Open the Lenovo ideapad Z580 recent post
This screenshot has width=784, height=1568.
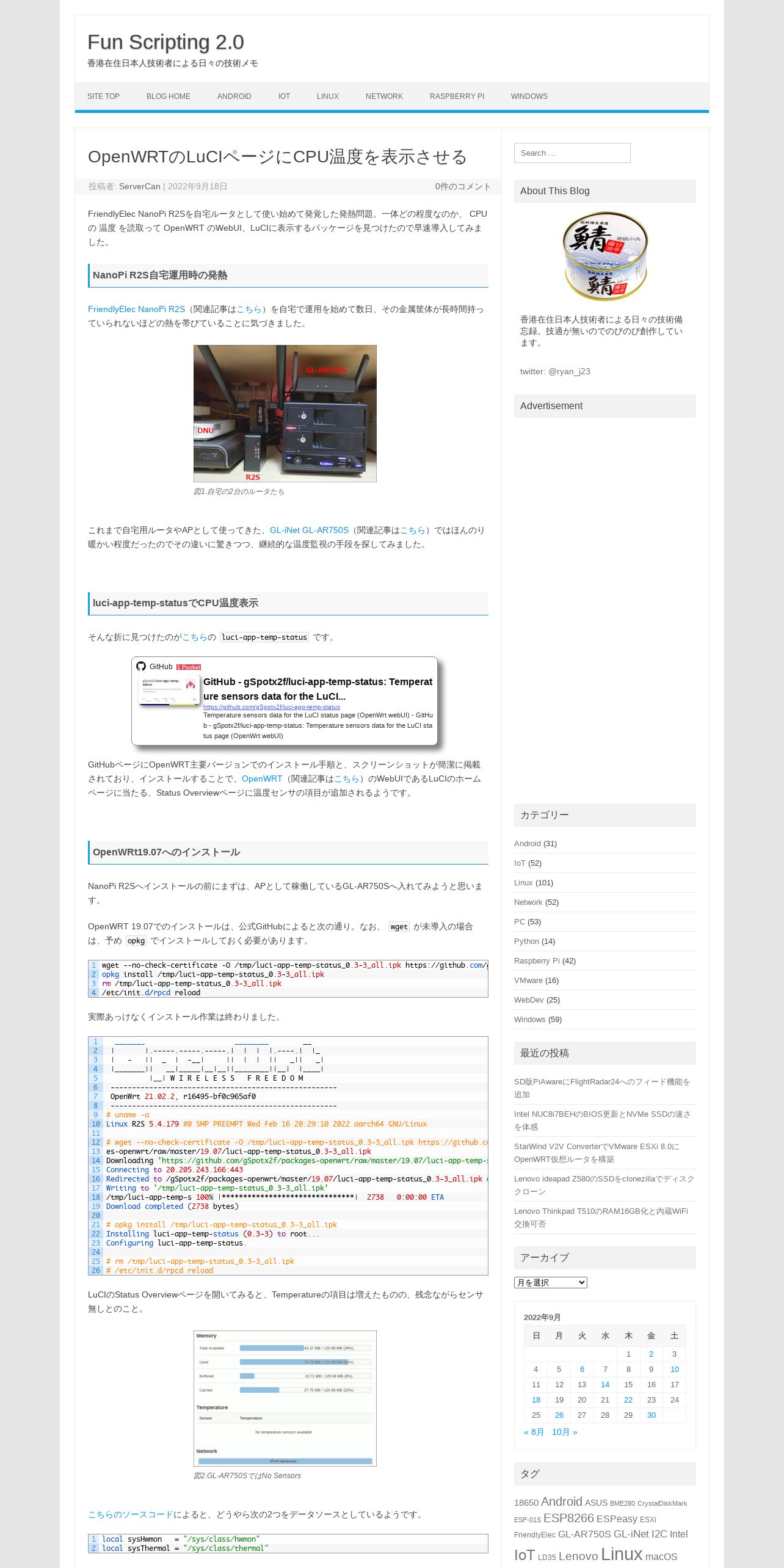604,1186
